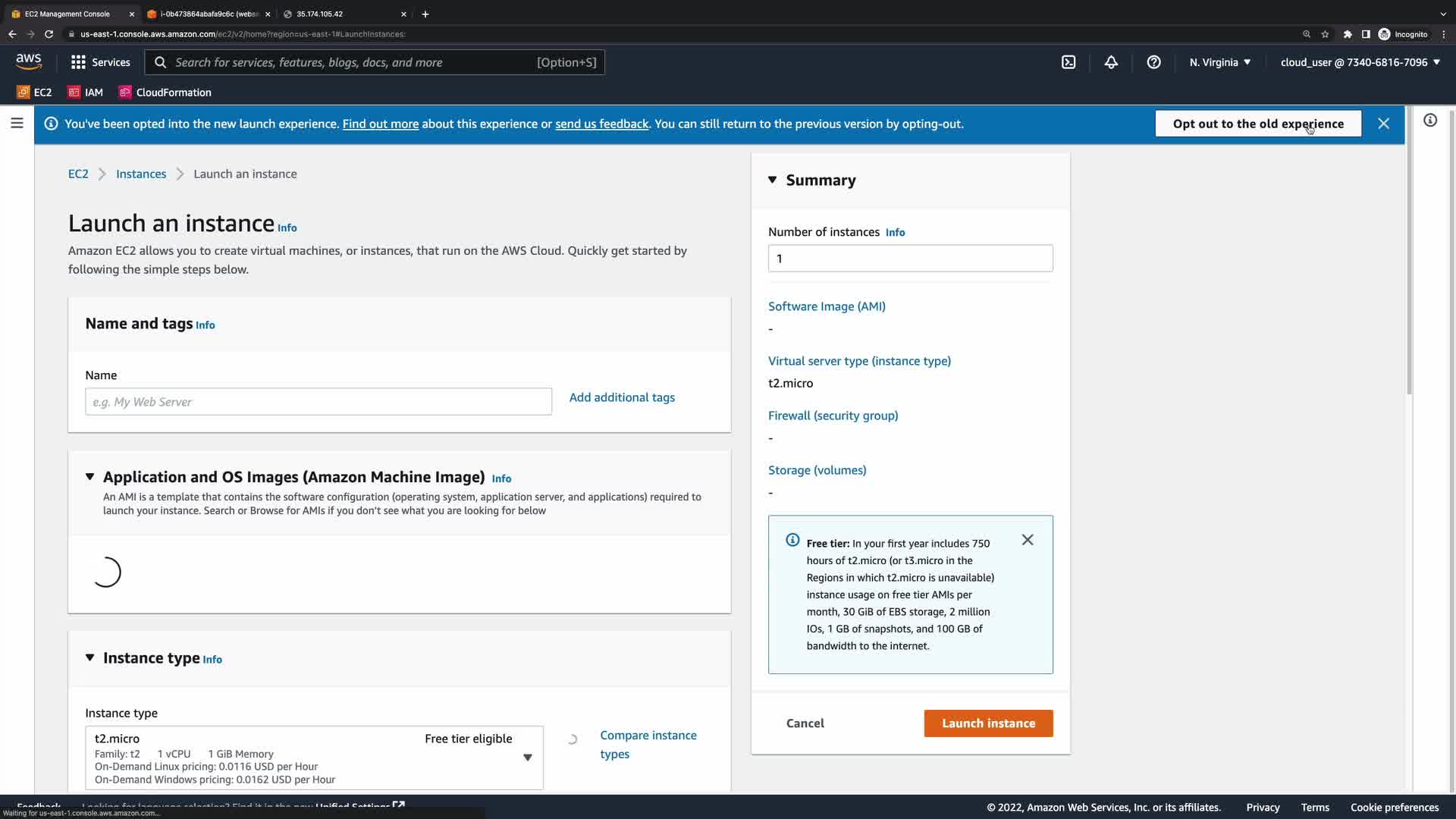Open the N. Virginia region dropdown
Screen dimensions: 1456x819
pyautogui.click(x=1219, y=62)
